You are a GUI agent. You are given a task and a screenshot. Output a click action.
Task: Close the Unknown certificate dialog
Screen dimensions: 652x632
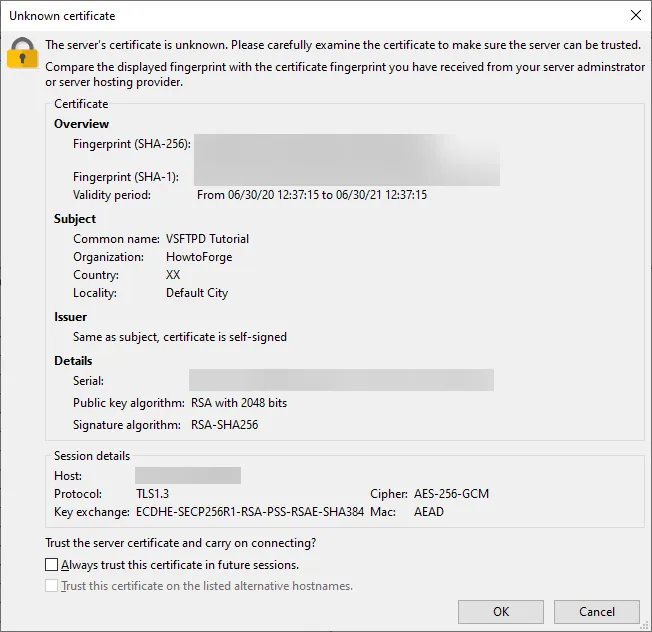point(635,15)
